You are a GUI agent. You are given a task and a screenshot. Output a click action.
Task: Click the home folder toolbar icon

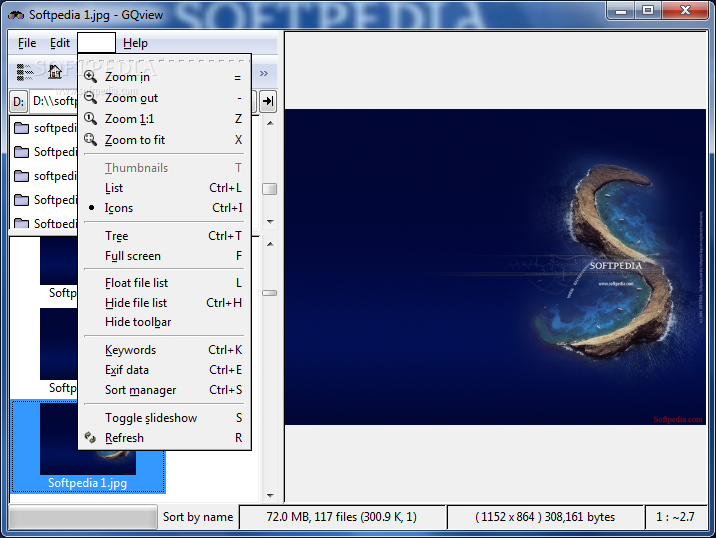(55, 72)
